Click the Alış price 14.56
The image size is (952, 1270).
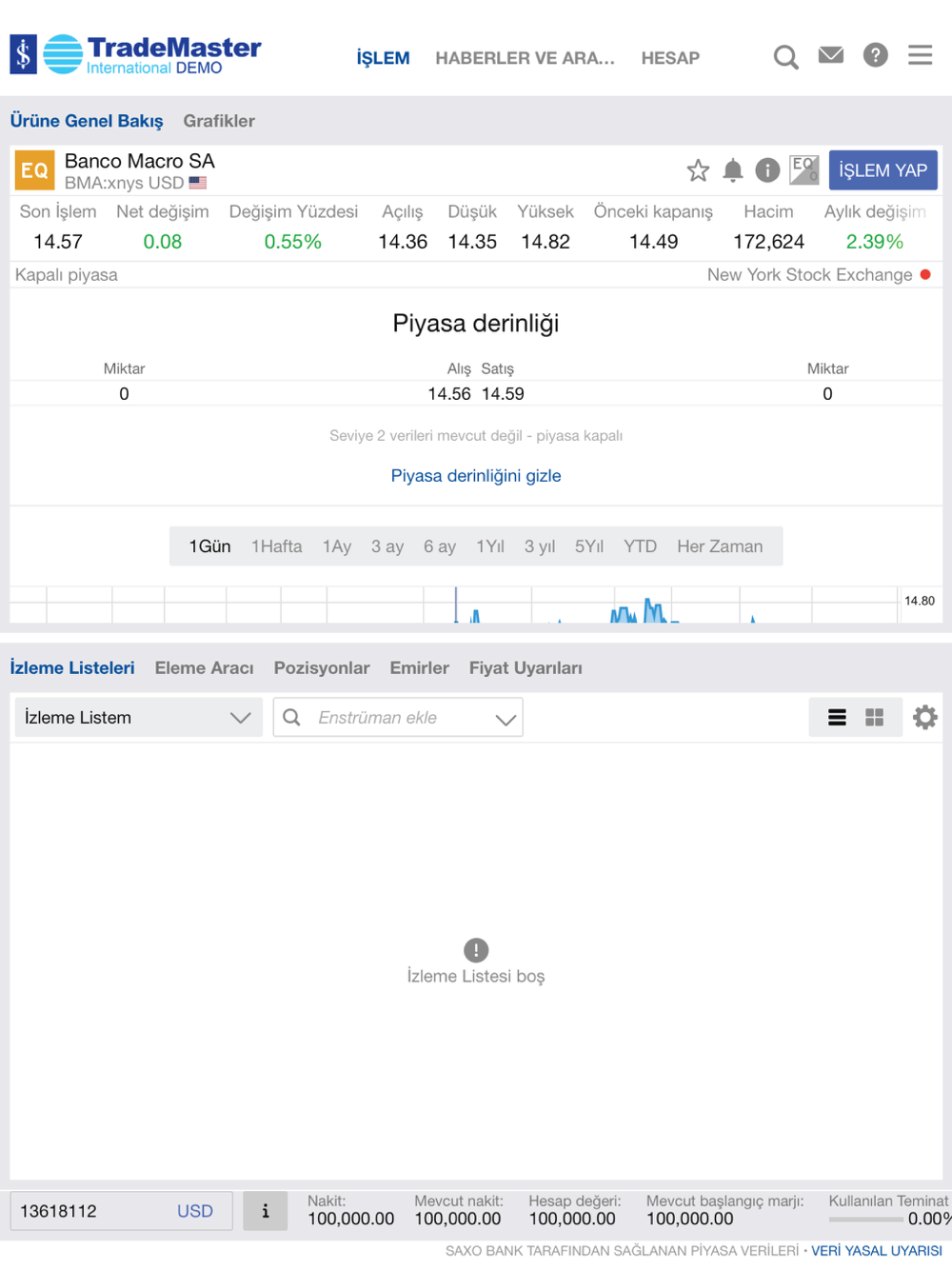pos(449,394)
